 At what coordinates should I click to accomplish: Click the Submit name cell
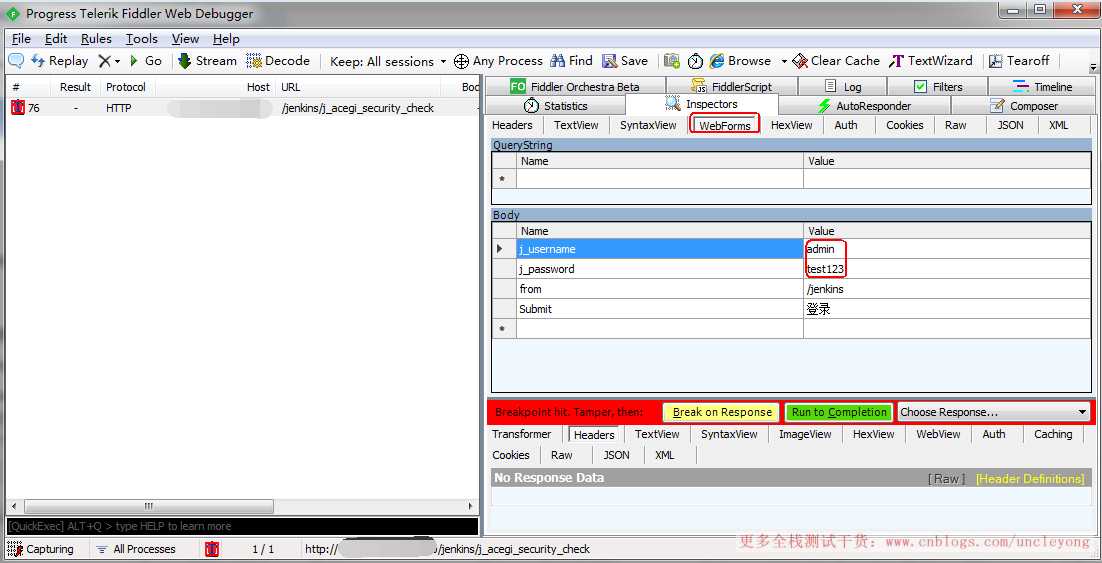click(x=660, y=309)
